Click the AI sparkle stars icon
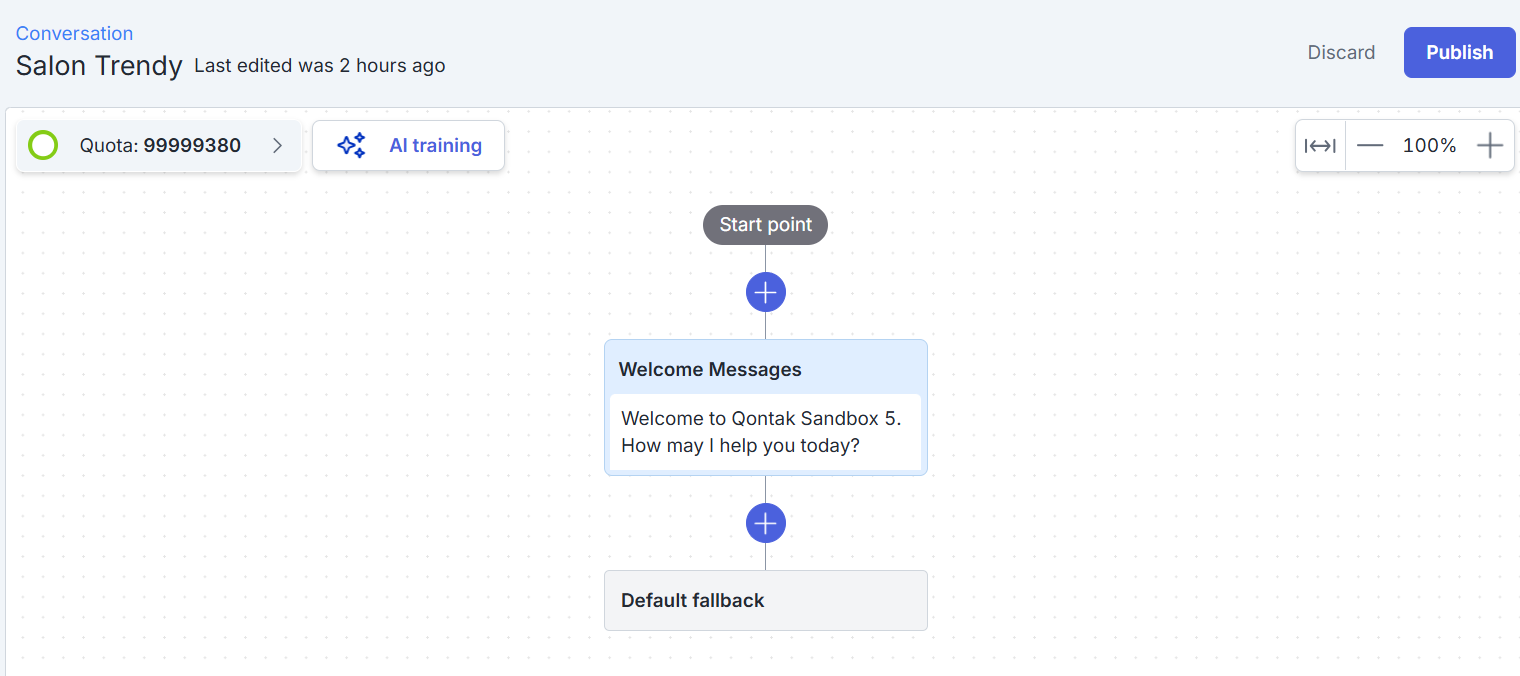The width and height of the screenshot is (1520, 676). coord(351,146)
